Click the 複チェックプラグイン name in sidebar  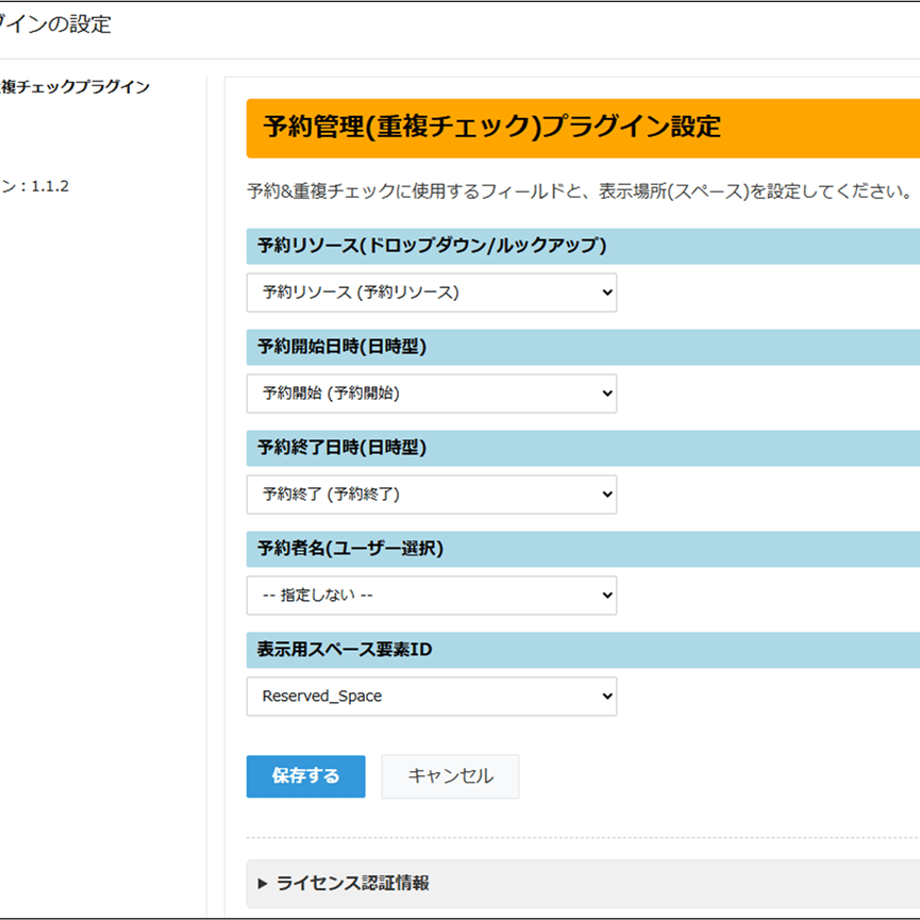[x=75, y=87]
